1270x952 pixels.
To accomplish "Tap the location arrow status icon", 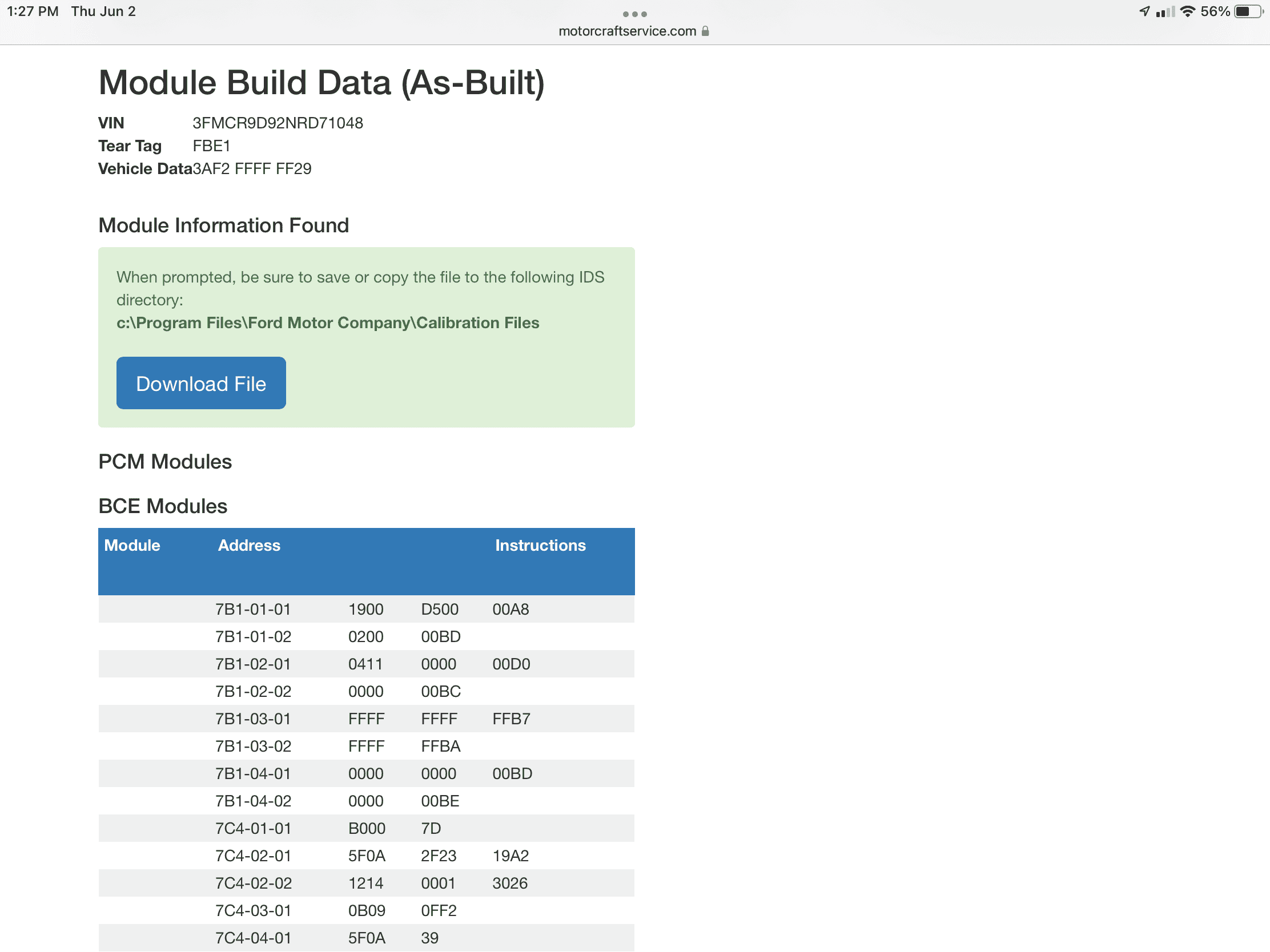I will 1144,11.
